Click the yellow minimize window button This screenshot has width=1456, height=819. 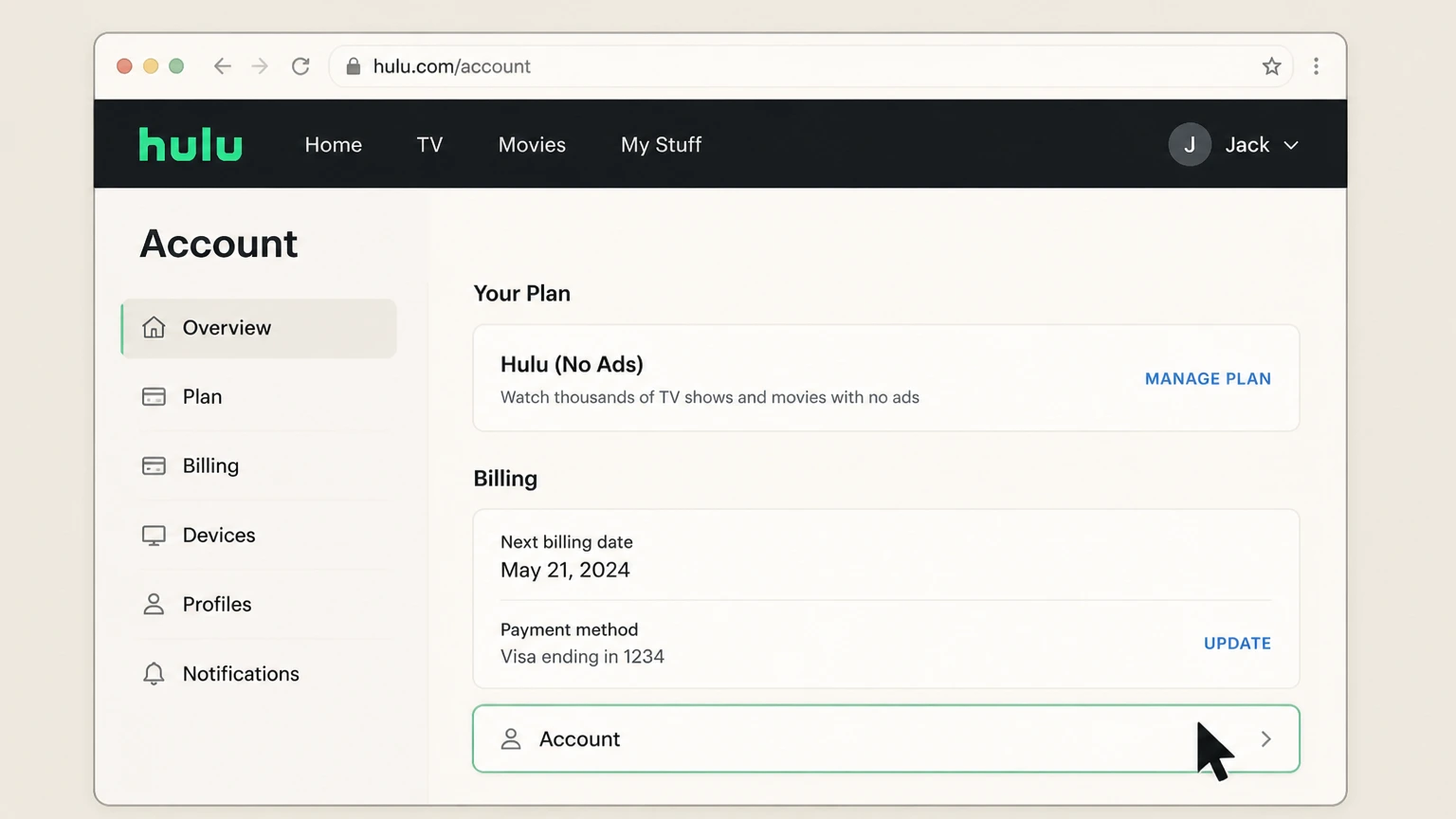click(x=150, y=66)
